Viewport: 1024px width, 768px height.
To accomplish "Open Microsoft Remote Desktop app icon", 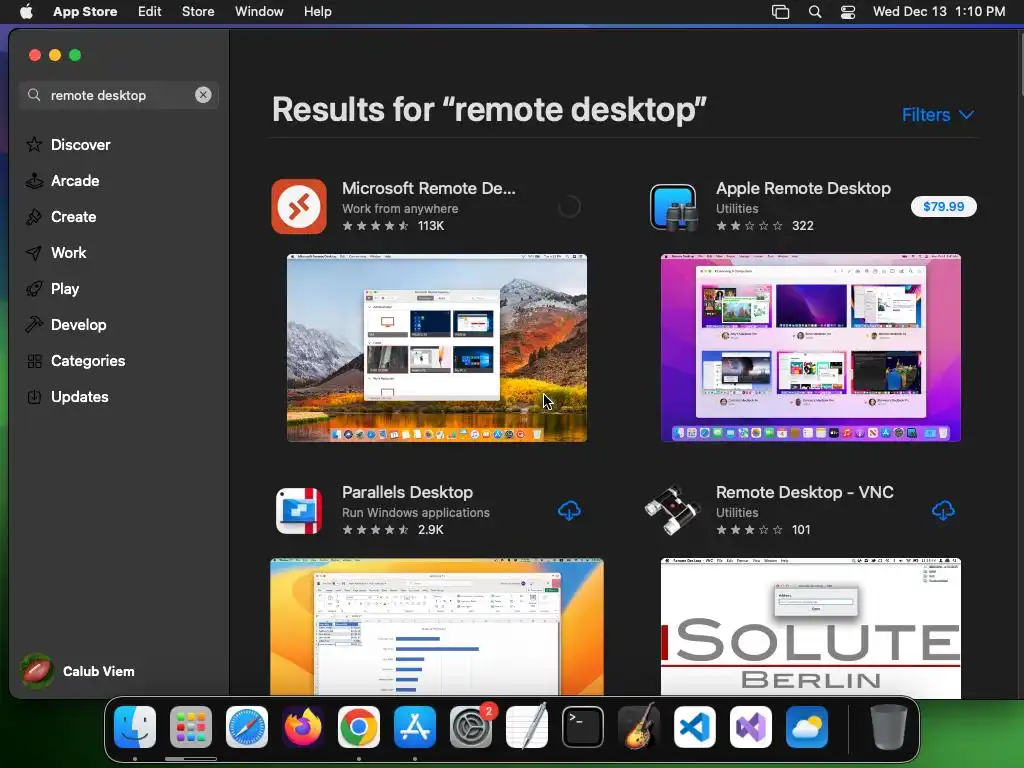I will click(299, 206).
